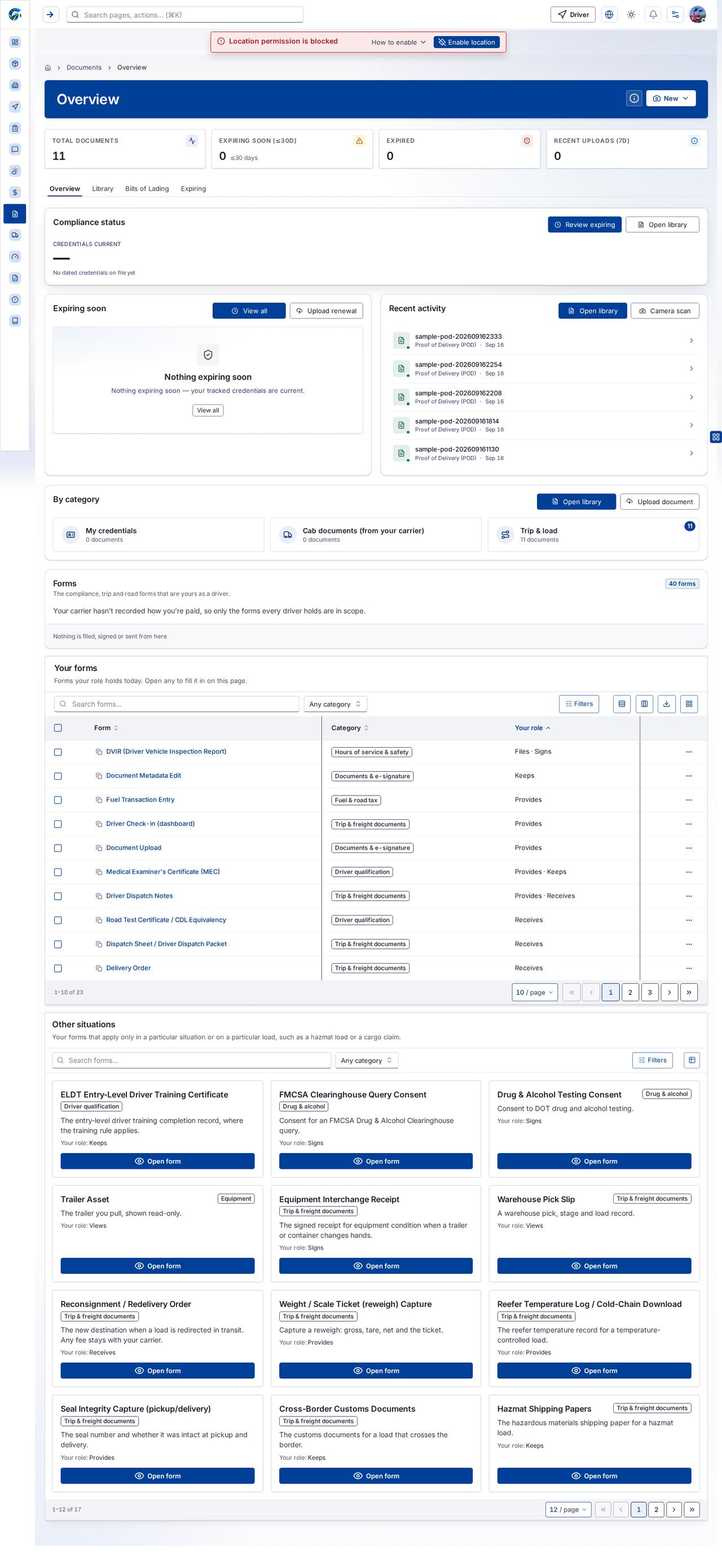Image resolution: width=722 pixels, height=1568 pixels.
Task: Open the package box icon in sidebar
Action: pyautogui.click(x=15, y=64)
